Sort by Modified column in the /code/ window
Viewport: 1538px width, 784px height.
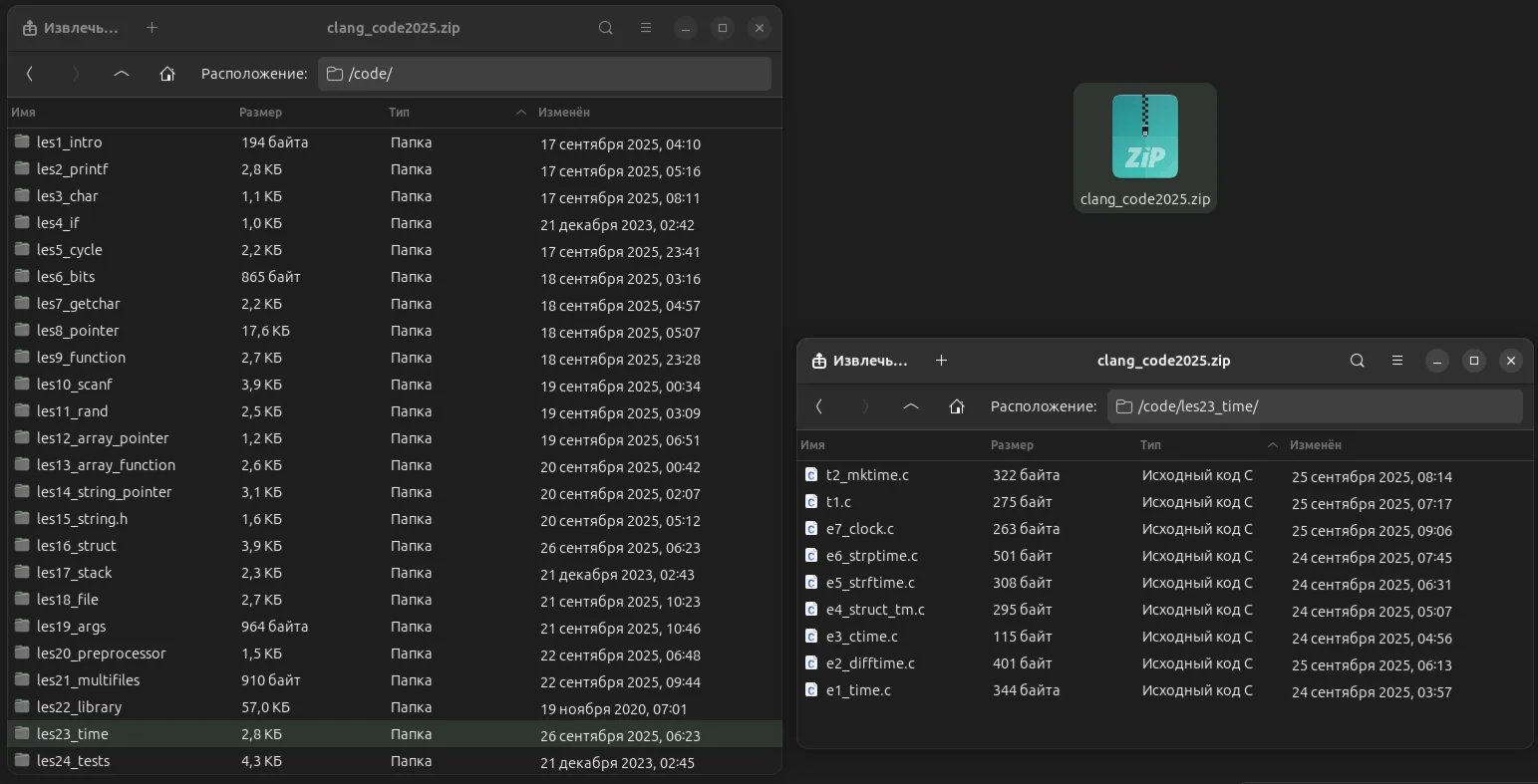pos(564,113)
